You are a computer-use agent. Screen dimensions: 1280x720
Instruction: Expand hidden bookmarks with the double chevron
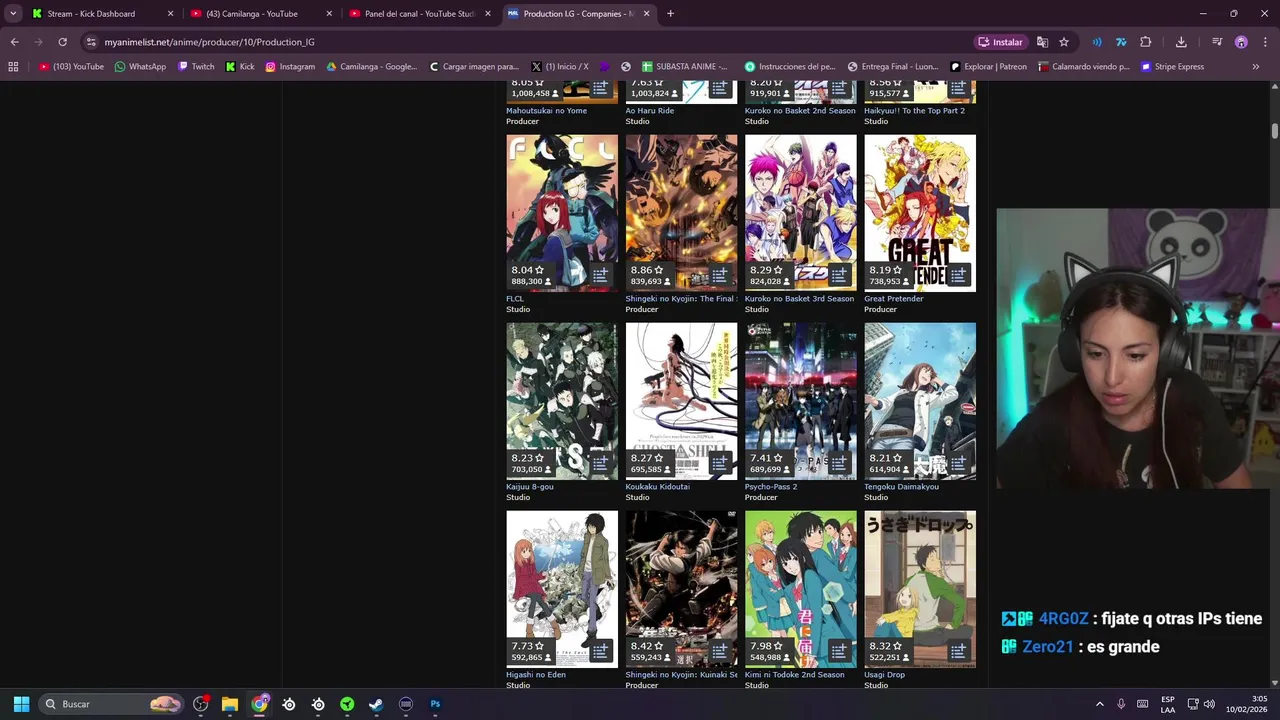(1256, 67)
